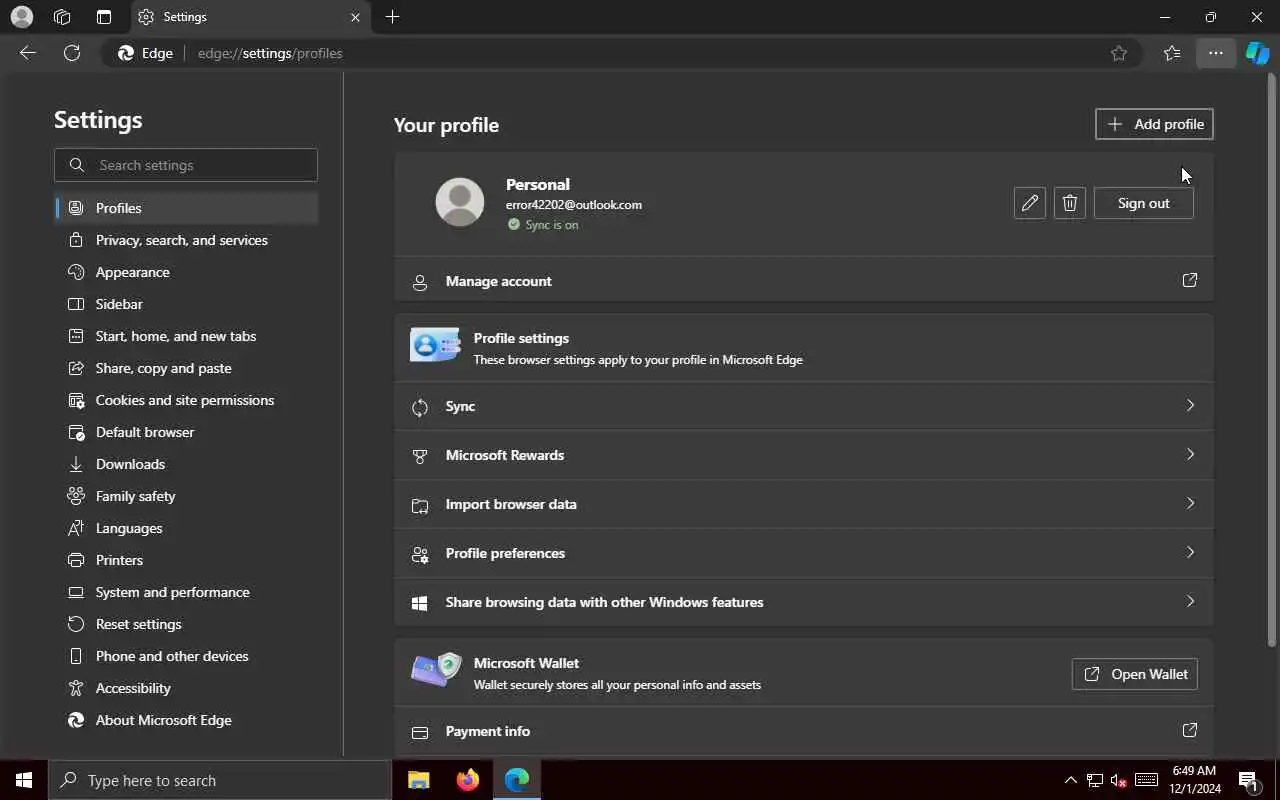Launch Firefox from the taskbar

(467, 780)
